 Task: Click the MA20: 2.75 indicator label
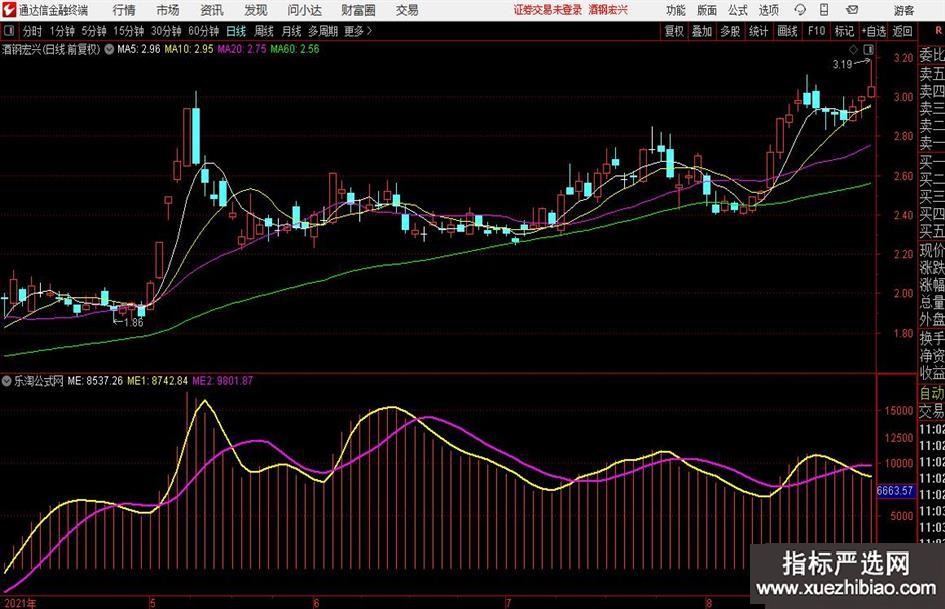tap(242, 49)
